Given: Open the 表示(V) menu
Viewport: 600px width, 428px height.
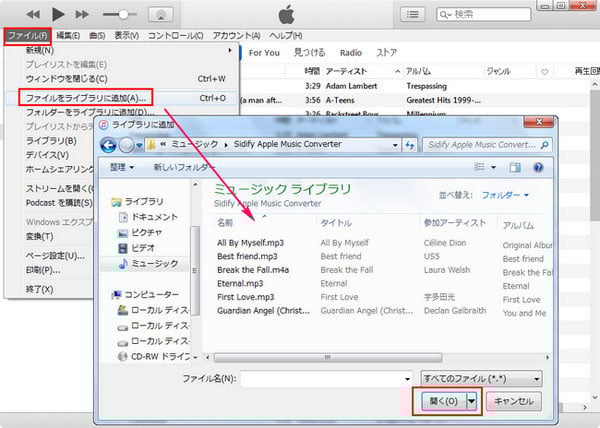Looking at the screenshot, I should (127, 36).
